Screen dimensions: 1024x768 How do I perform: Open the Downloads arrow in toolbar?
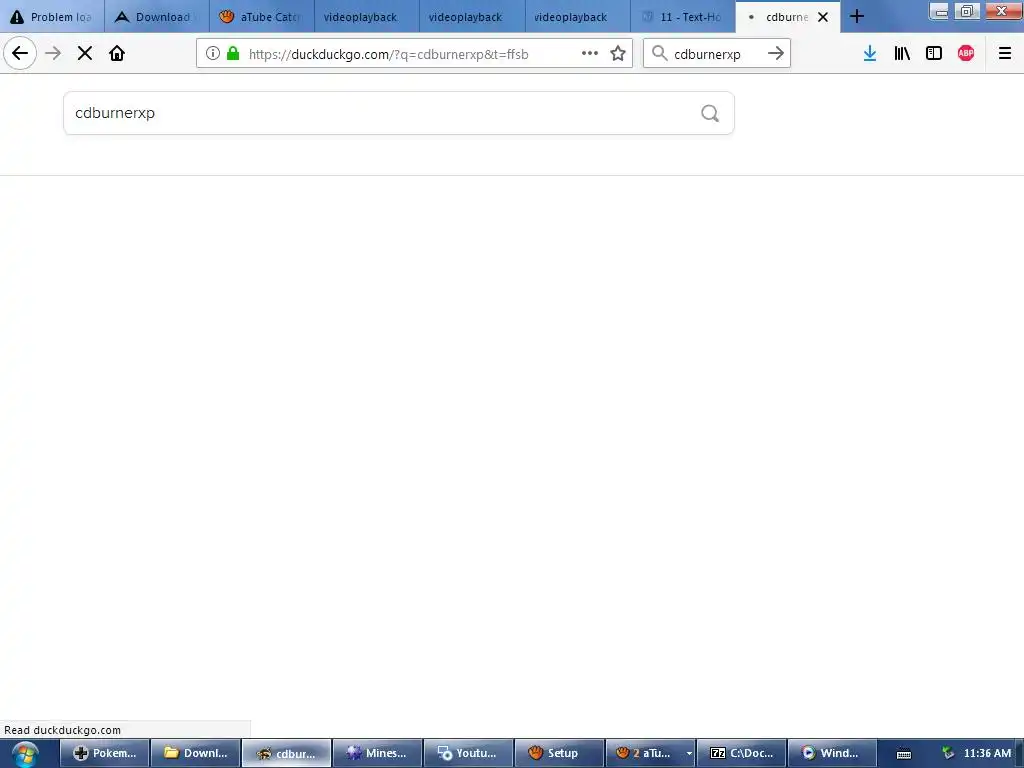click(870, 54)
